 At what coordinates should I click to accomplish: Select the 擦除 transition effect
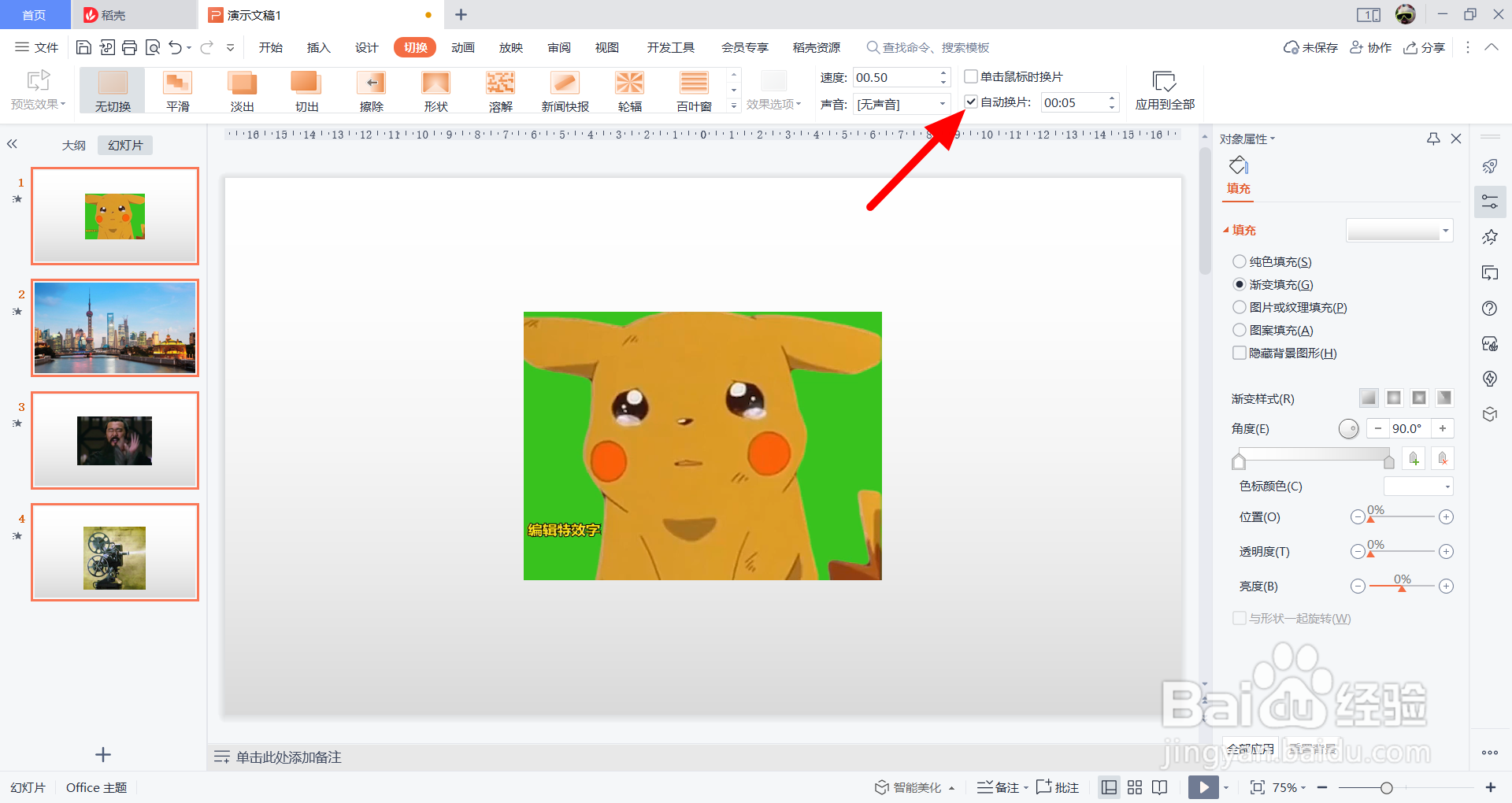click(x=371, y=91)
